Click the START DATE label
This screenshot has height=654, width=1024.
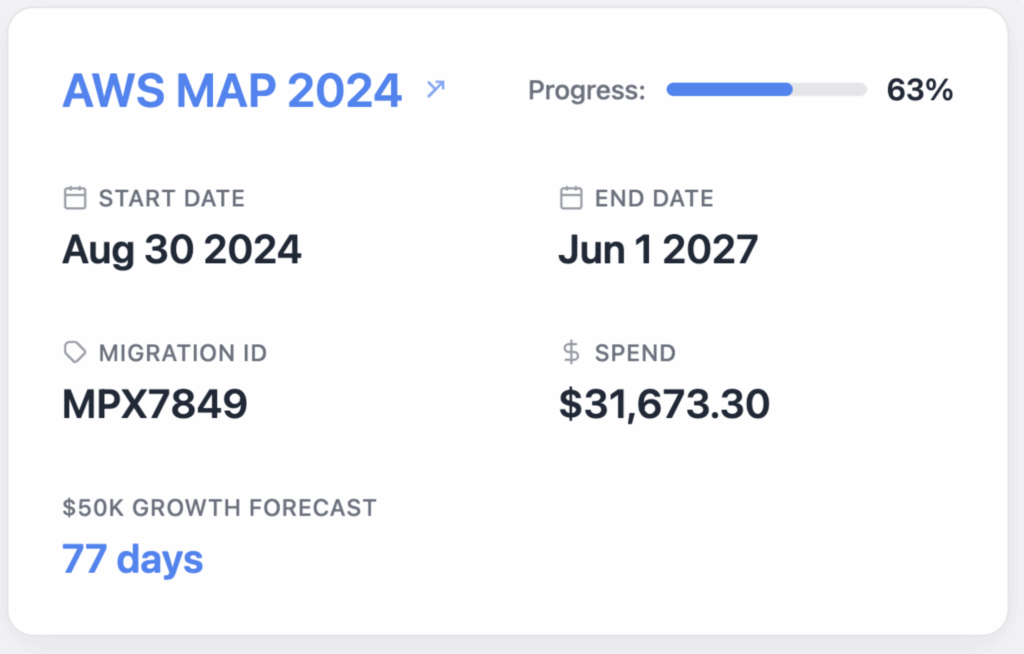coord(172,198)
